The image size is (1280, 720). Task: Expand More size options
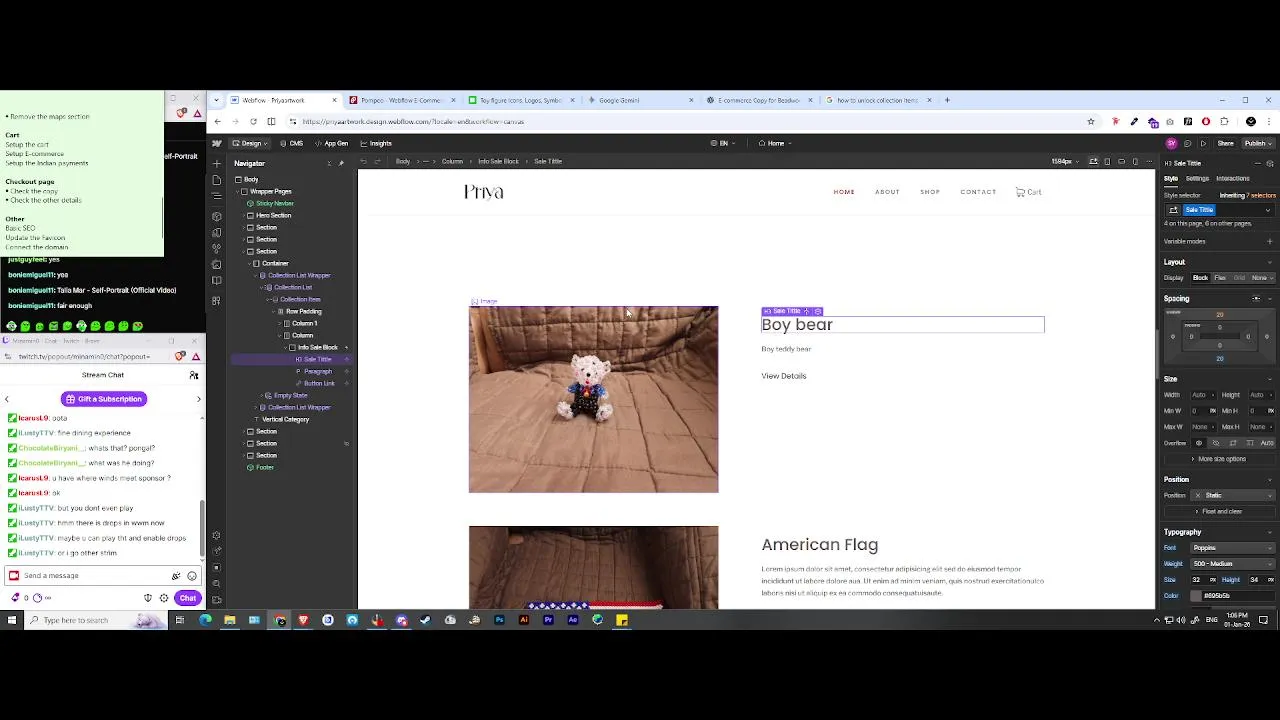(x=1219, y=459)
